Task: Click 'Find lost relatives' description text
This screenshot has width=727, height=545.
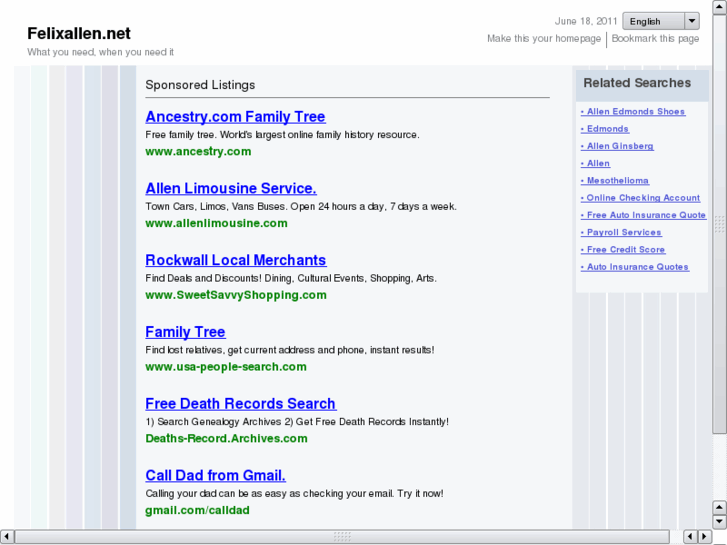Action: click(290, 350)
